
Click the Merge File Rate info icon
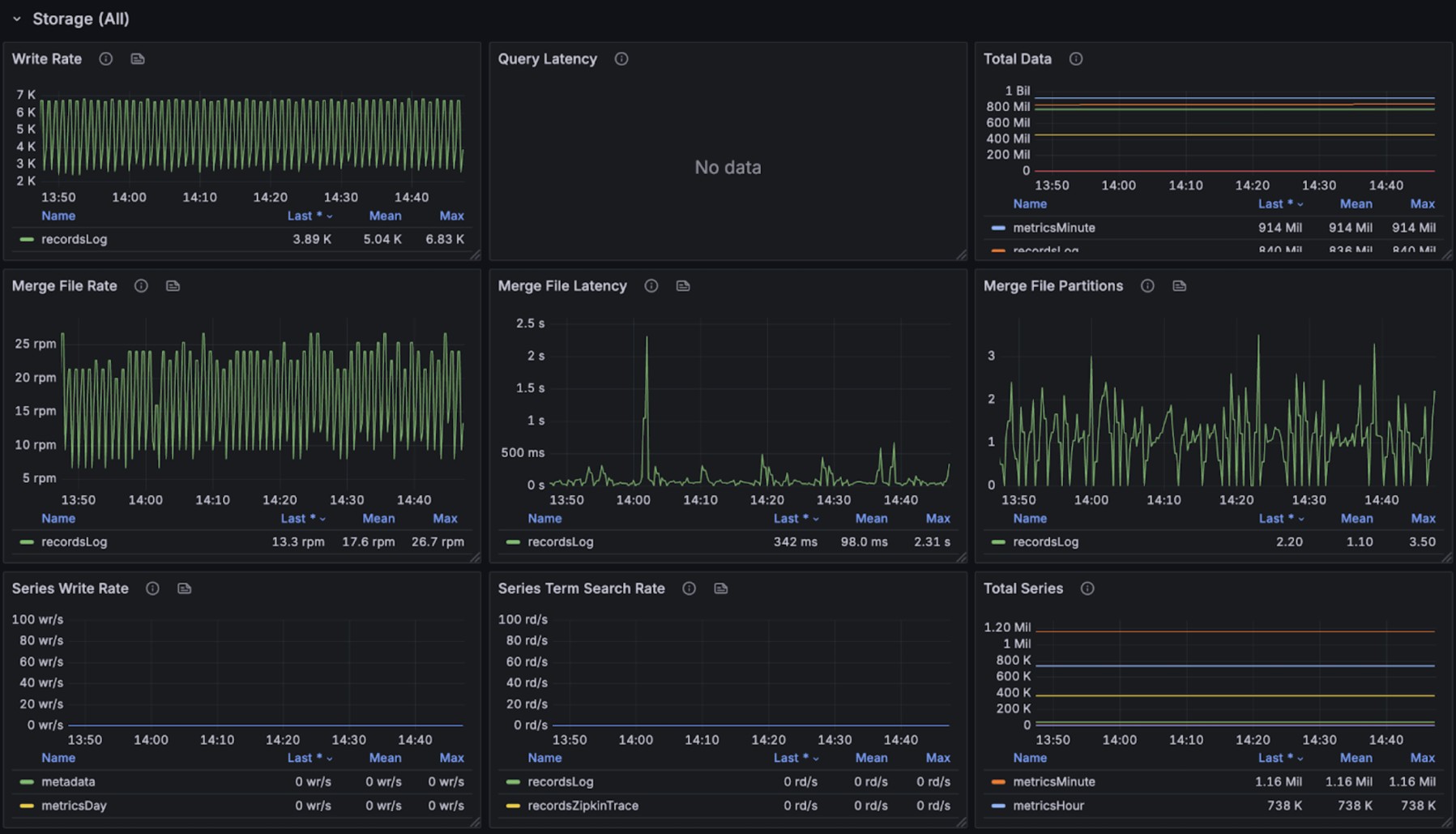(x=141, y=286)
